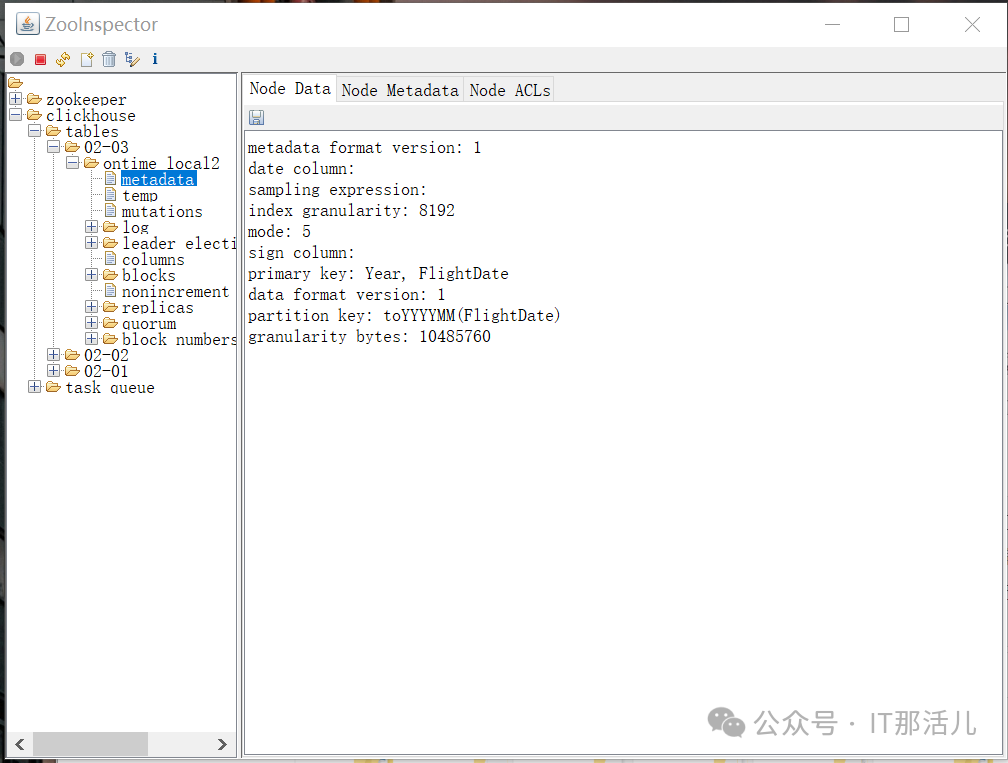Select the task_queue folder label
Viewport: 1008px width, 763px height.
[110, 387]
